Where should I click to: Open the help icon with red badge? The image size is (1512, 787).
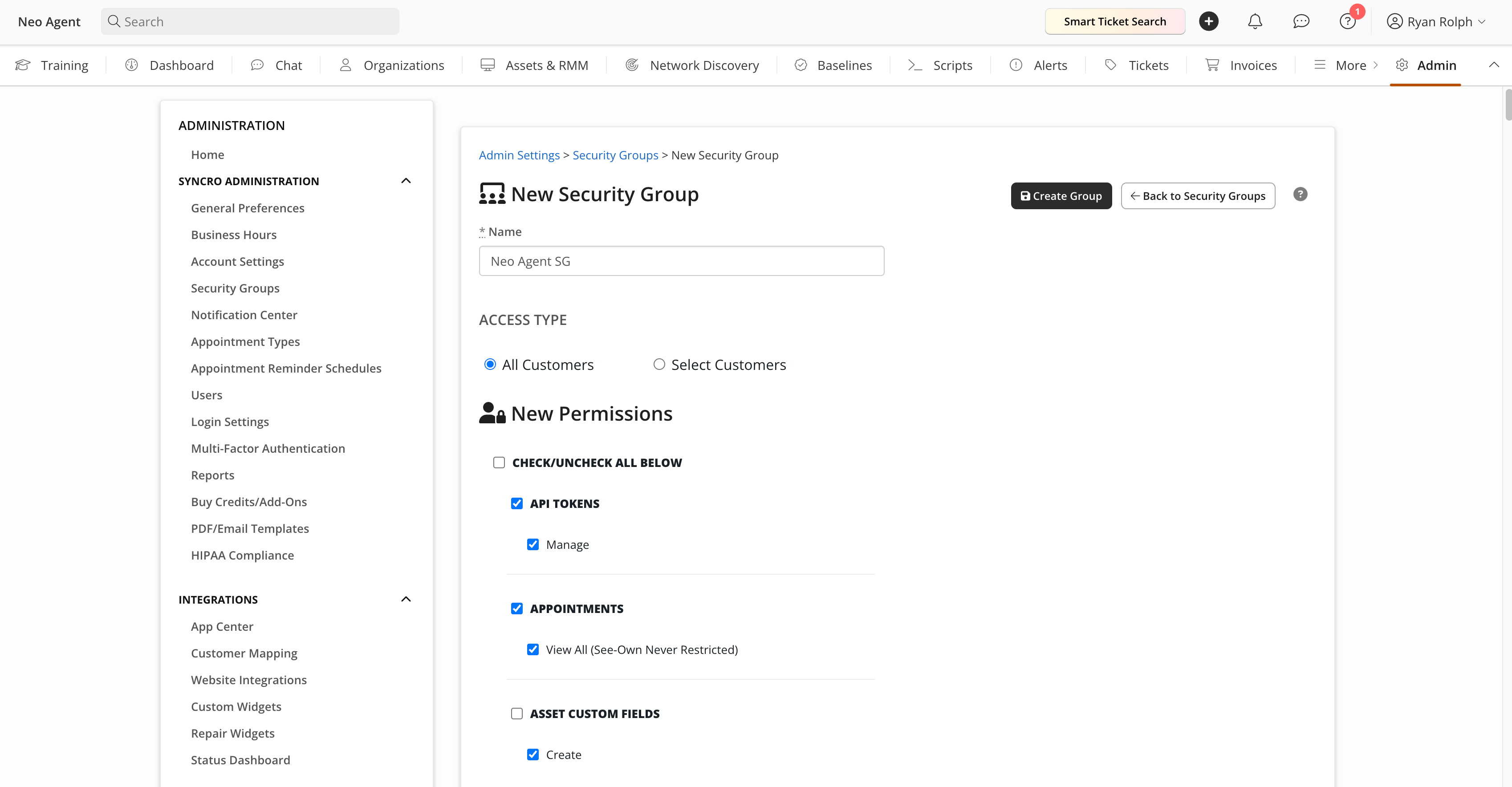(x=1348, y=22)
